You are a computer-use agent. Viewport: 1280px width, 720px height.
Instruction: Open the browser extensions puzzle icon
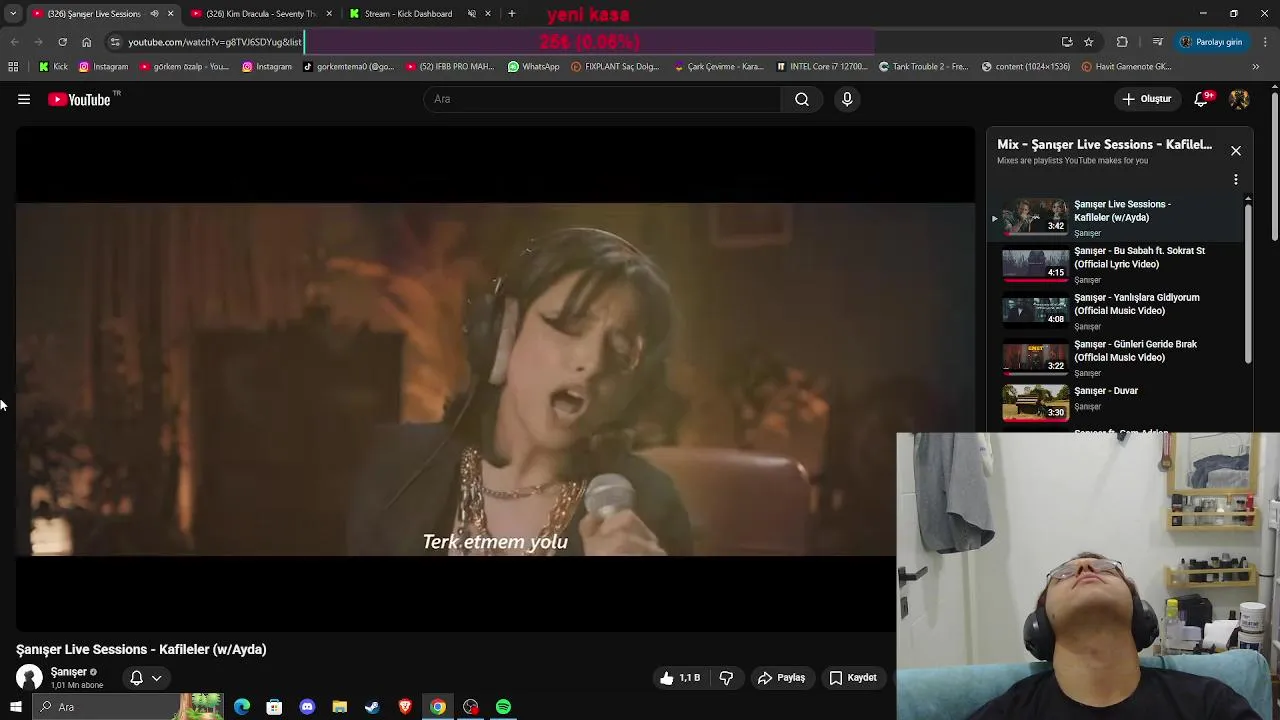[1122, 42]
